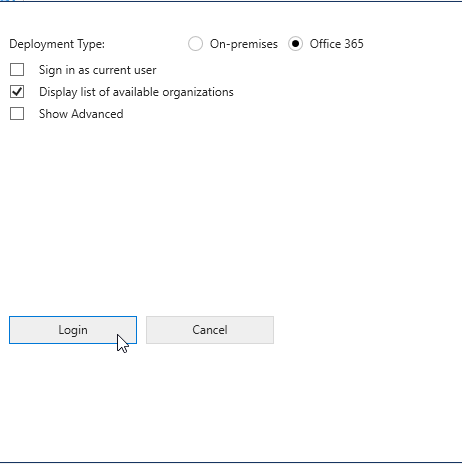462x464 pixels.
Task: Cancel the login dialog
Action: [210, 330]
